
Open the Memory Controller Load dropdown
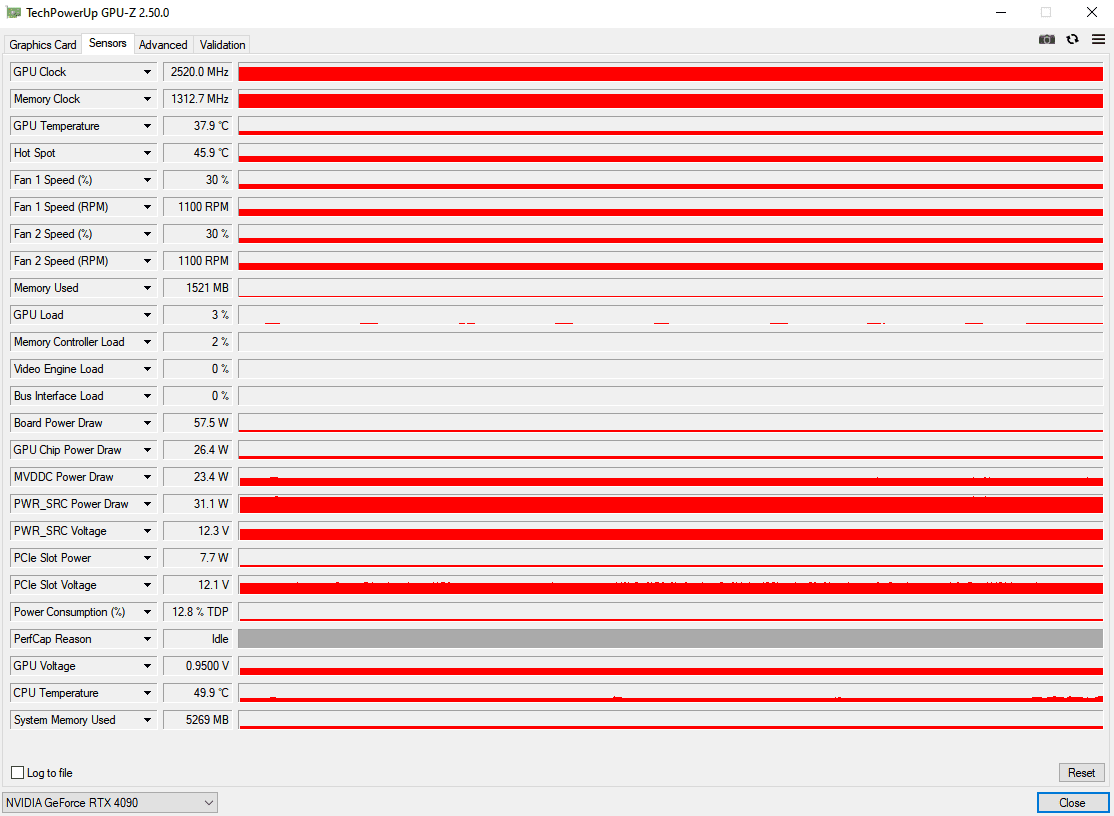pyautogui.click(x=147, y=342)
